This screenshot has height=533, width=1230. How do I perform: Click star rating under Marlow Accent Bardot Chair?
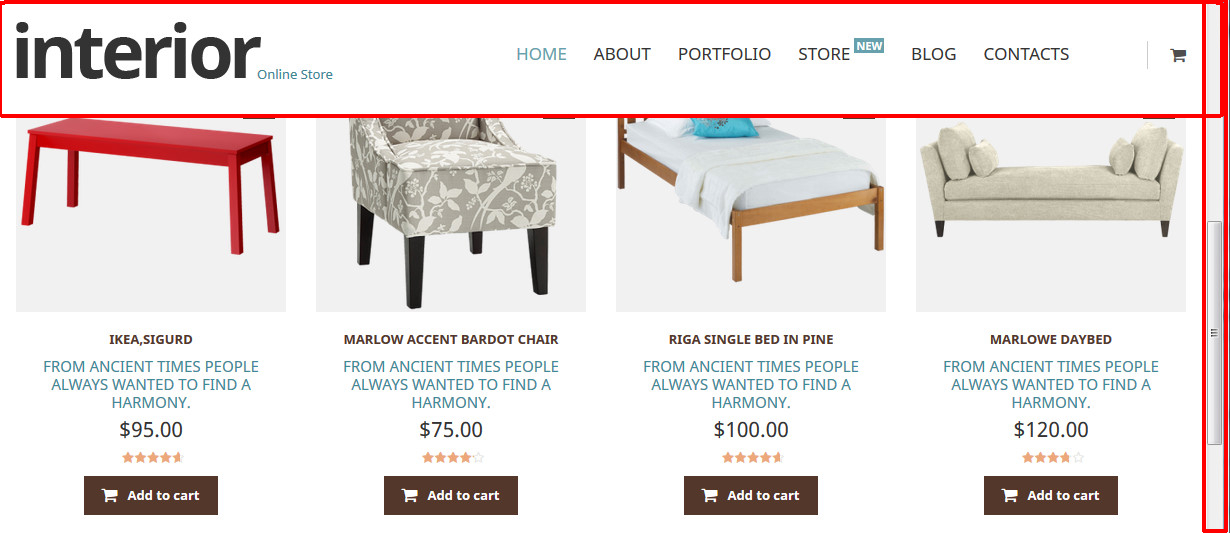pyautogui.click(x=453, y=458)
